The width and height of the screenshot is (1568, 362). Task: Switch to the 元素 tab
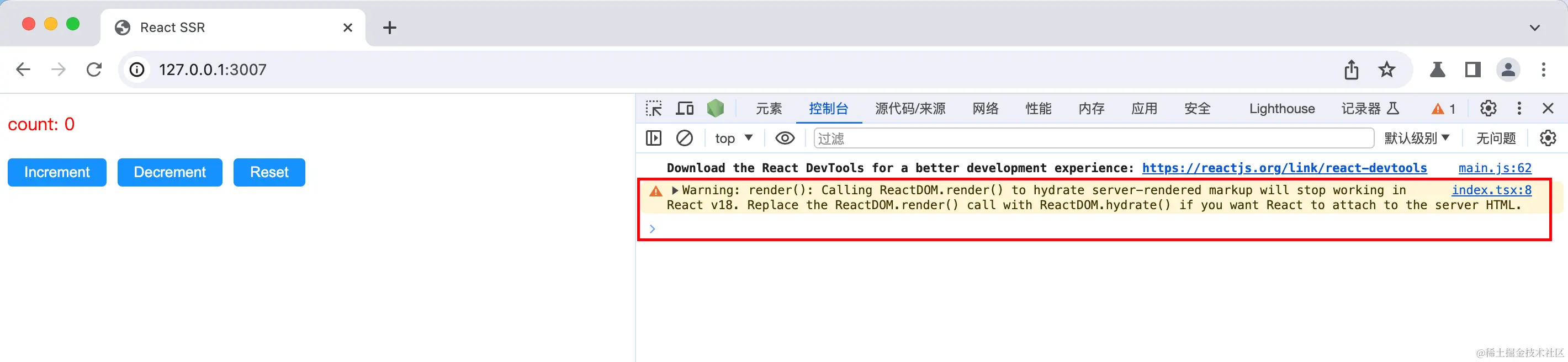pos(769,108)
